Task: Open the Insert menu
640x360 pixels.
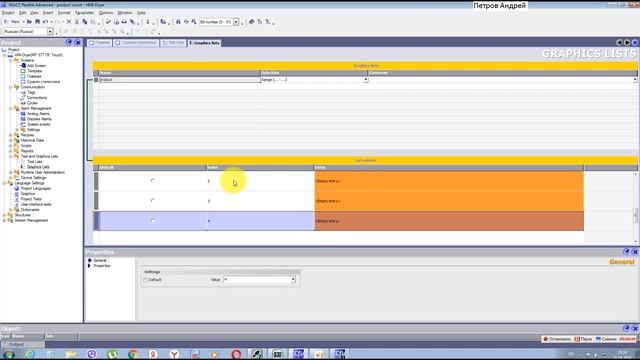Action: (48, 13)
